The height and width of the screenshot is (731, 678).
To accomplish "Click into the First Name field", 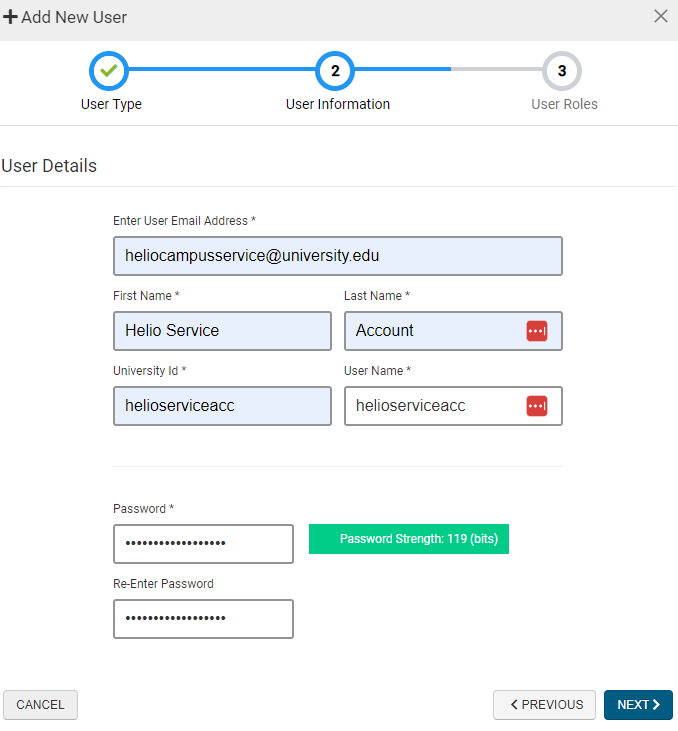I will (x=222, y=331).
